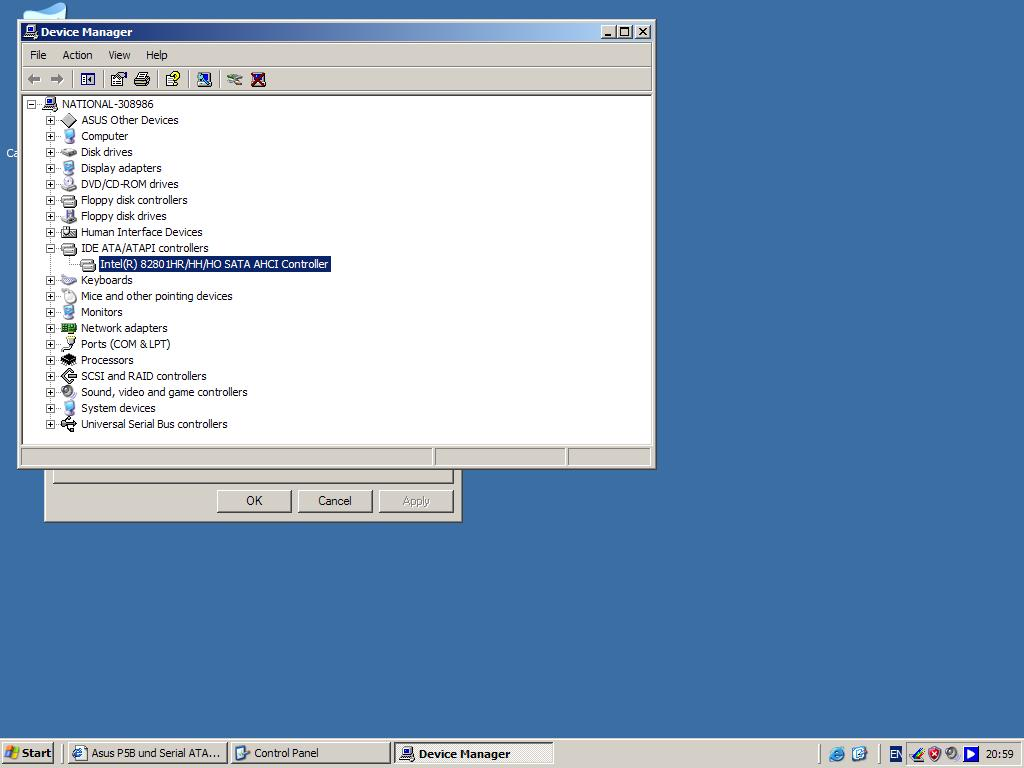Viewport: 1024px width, 768px height.
Task: Click the Internet Explorer quick launch icon
Action: (837, 754)
